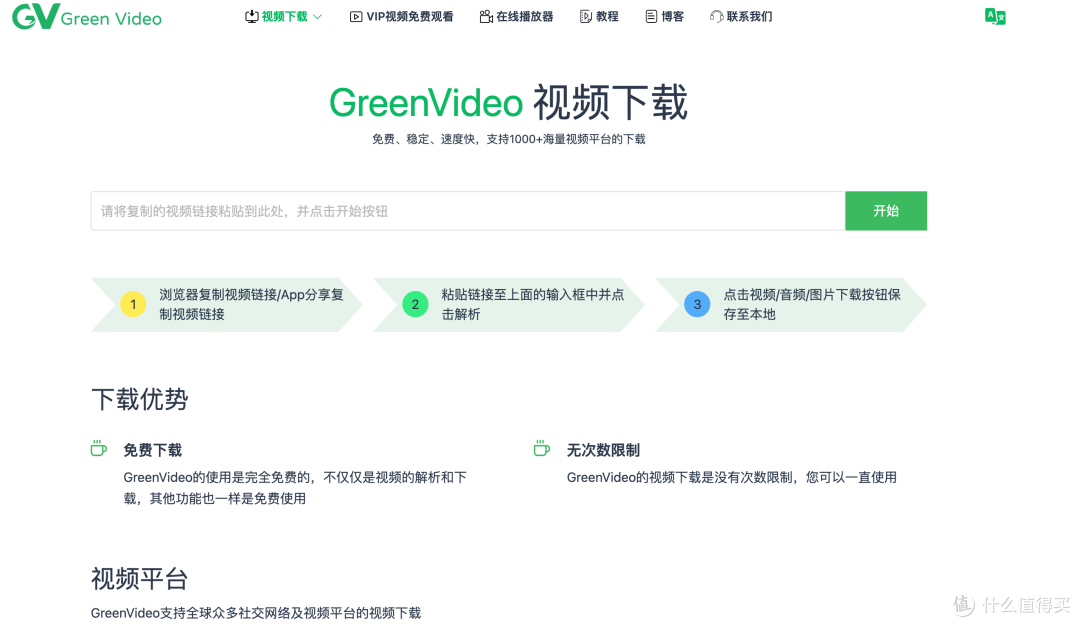Click the green step 2 circle
Screen dimensions: 1080x627
coord(415,305)
